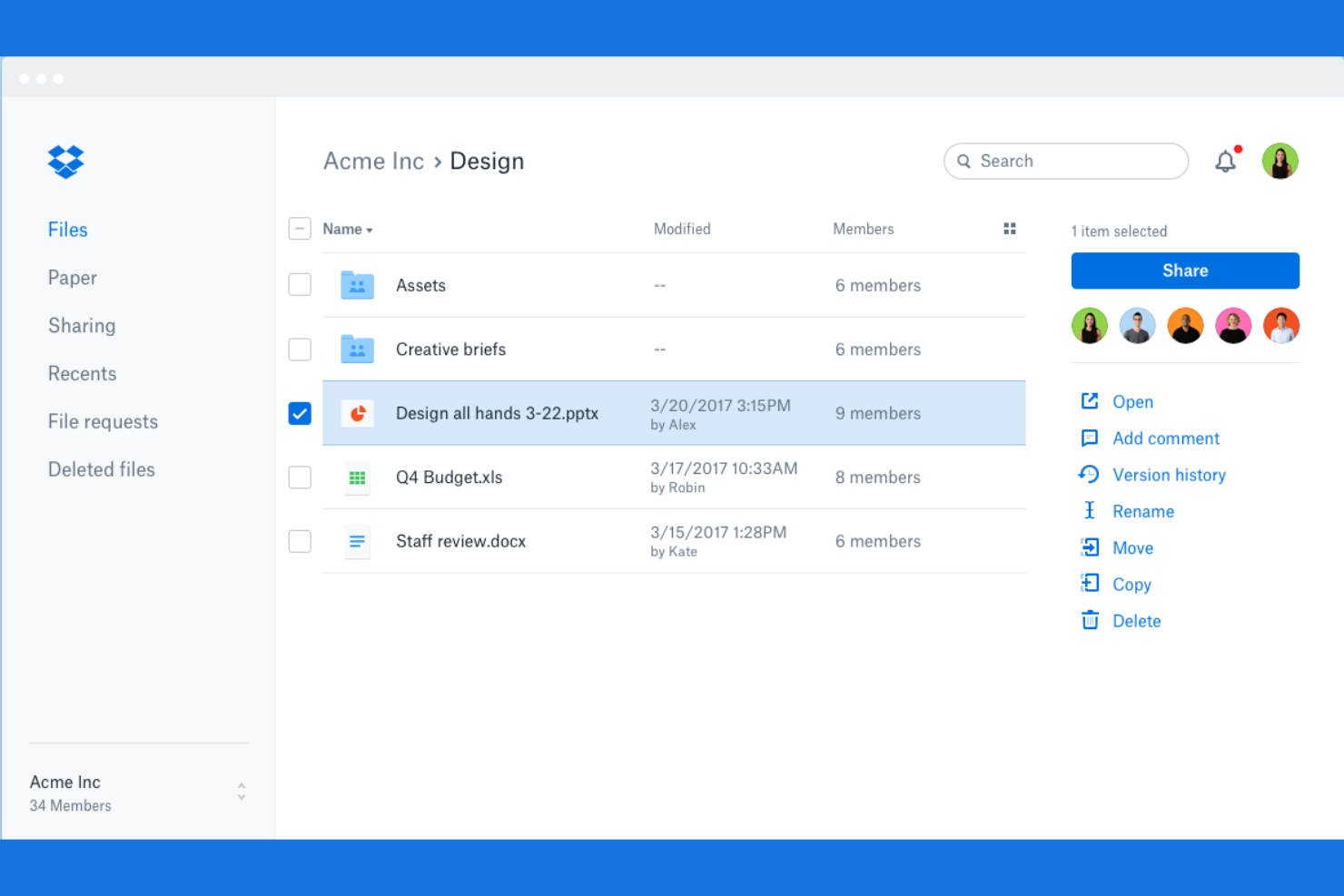Click the search magnifier icon

[x=964, y=161]
